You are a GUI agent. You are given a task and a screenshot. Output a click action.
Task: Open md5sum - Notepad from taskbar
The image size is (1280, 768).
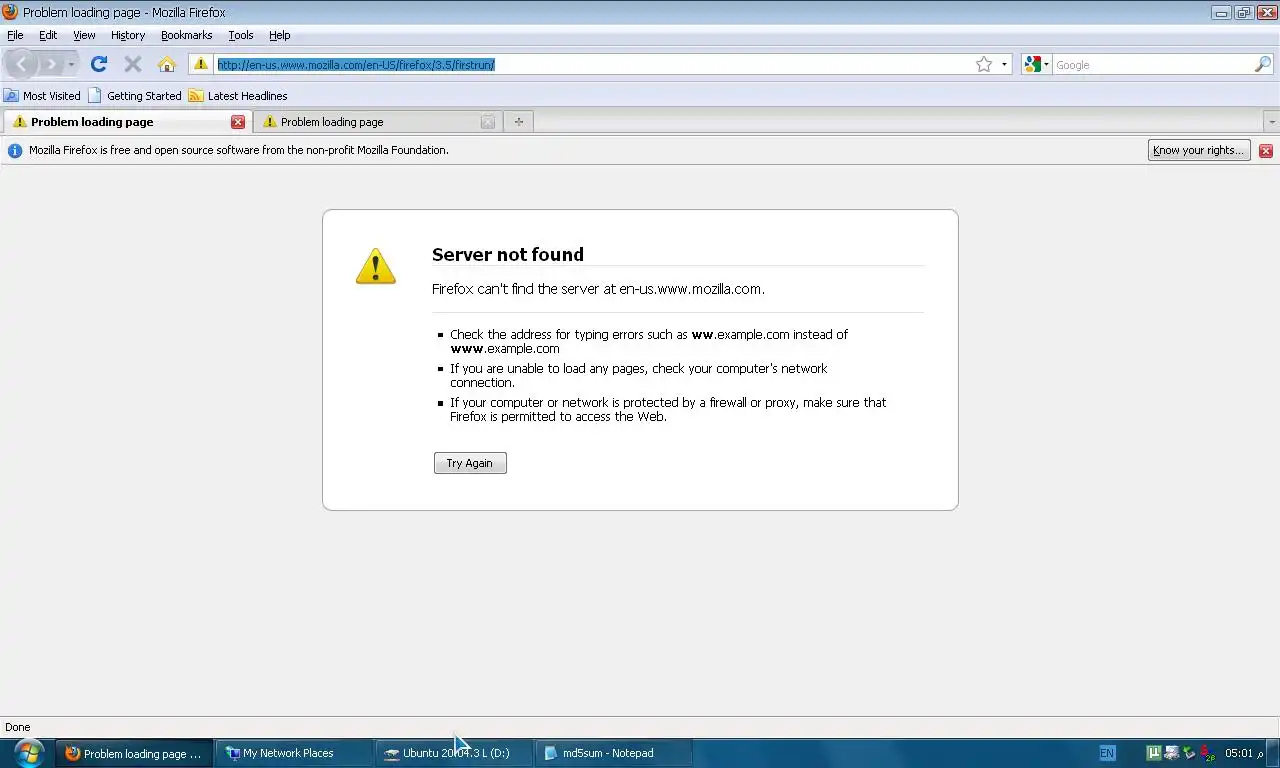tap(615, 753)
